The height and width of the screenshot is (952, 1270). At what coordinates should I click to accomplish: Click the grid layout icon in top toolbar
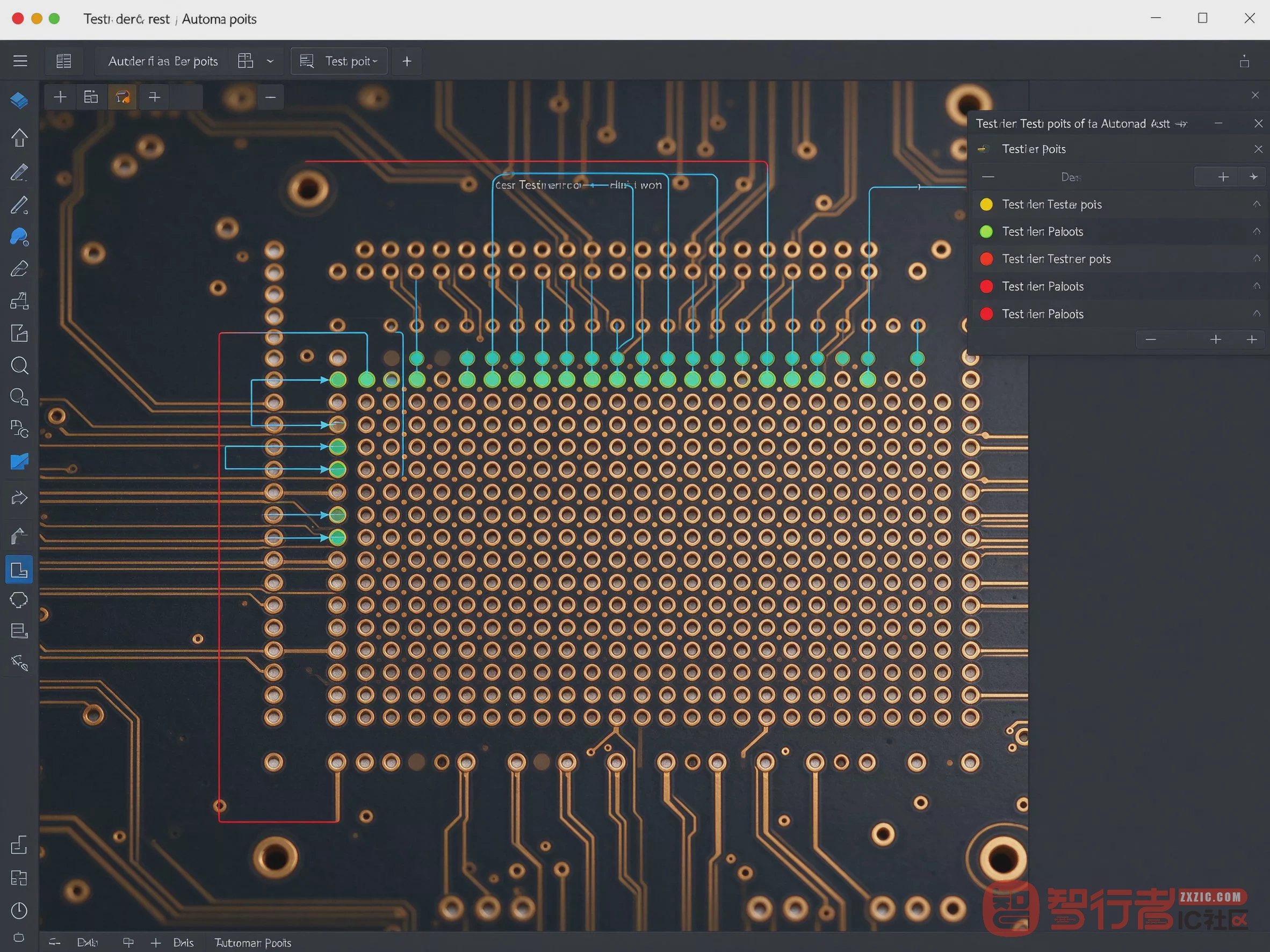tap(245, 61)
